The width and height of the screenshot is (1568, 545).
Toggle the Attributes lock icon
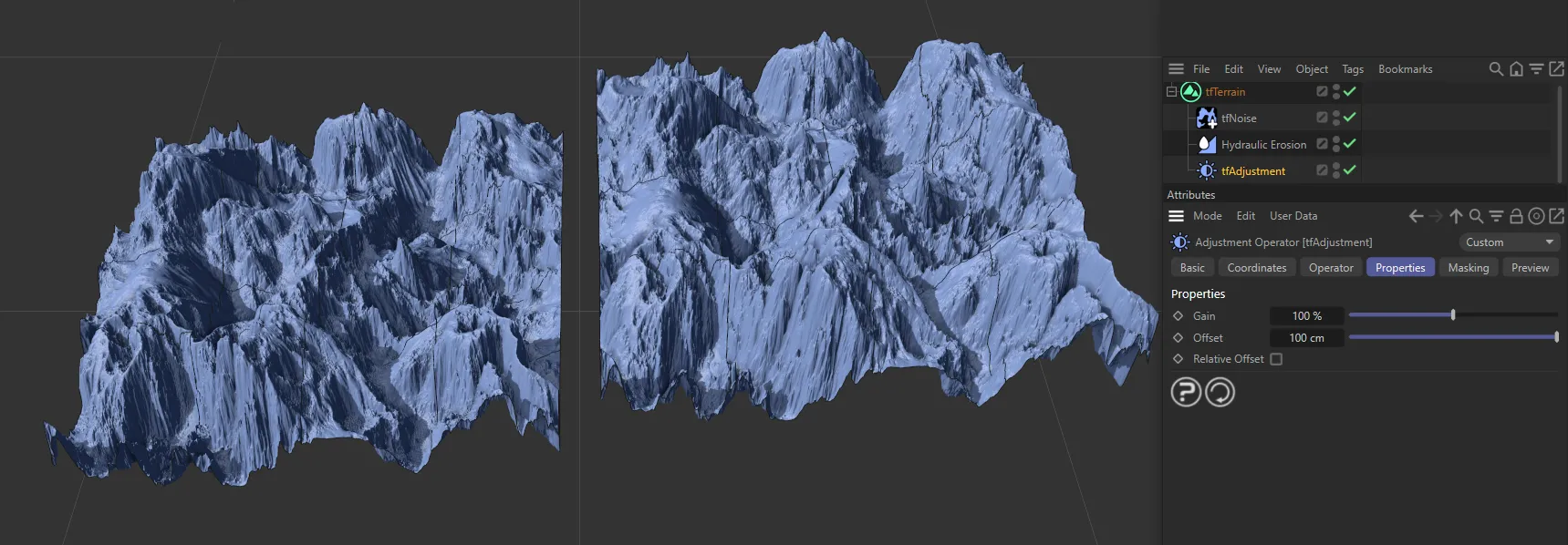pos(1516,216)
